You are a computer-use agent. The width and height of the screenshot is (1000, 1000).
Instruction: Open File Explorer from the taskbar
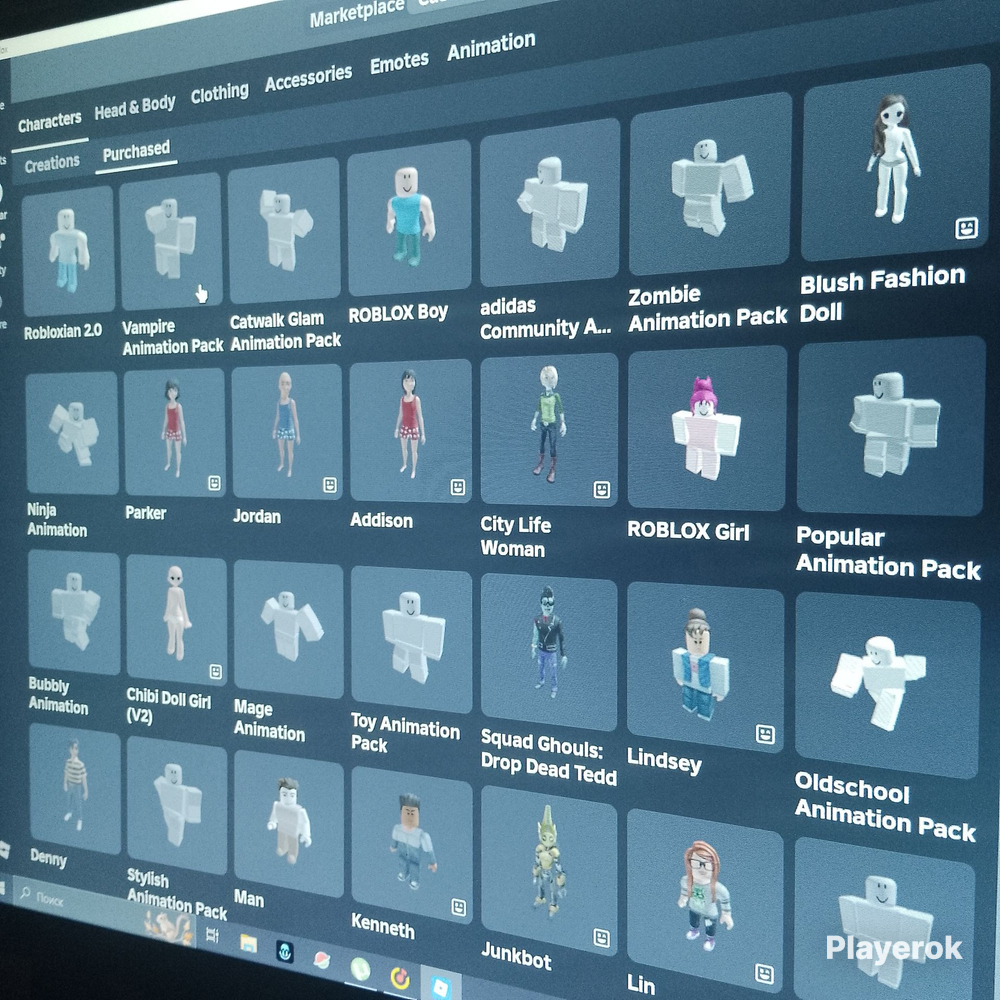click(248, 943)
